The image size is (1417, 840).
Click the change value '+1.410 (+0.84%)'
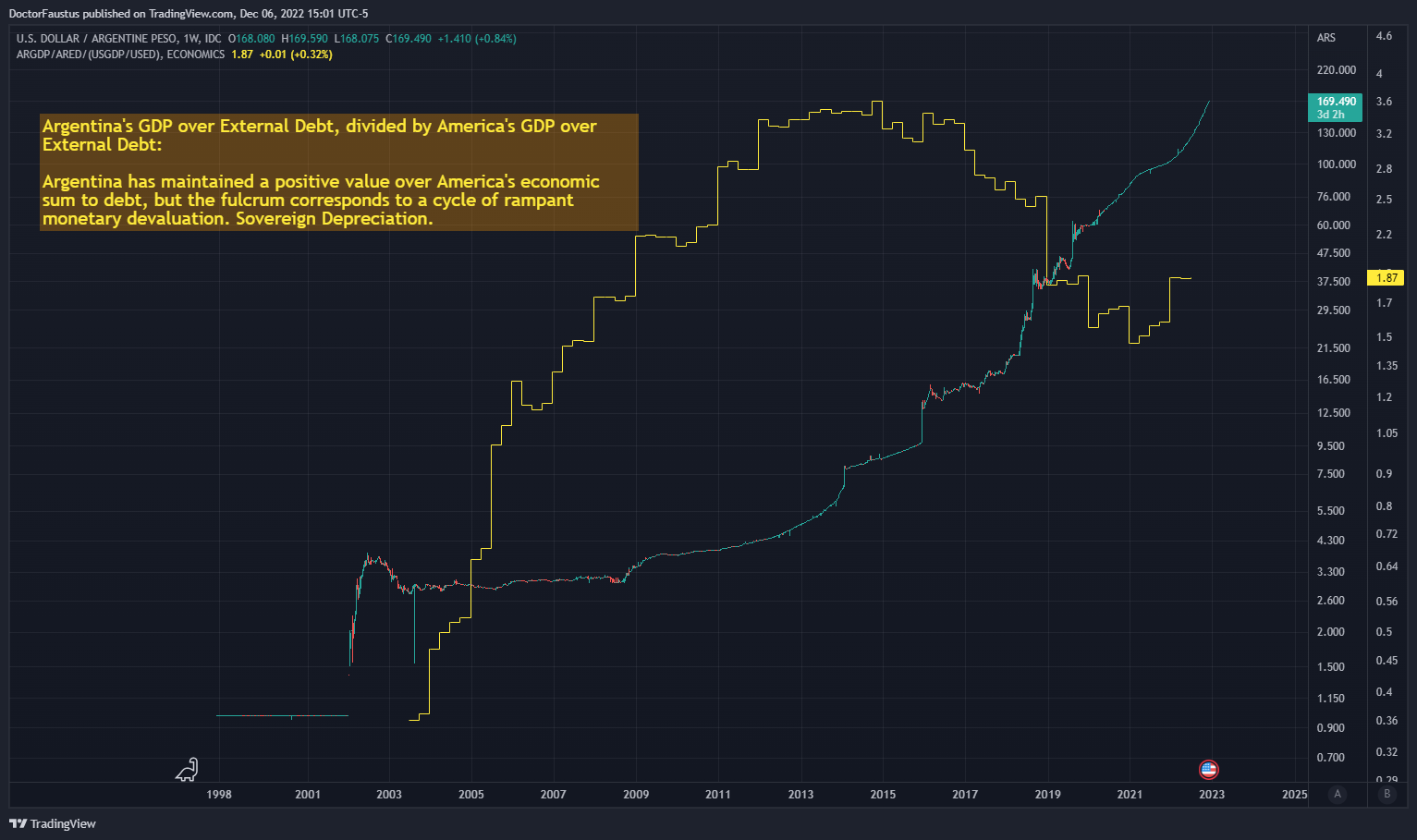(x=477, y=39)
